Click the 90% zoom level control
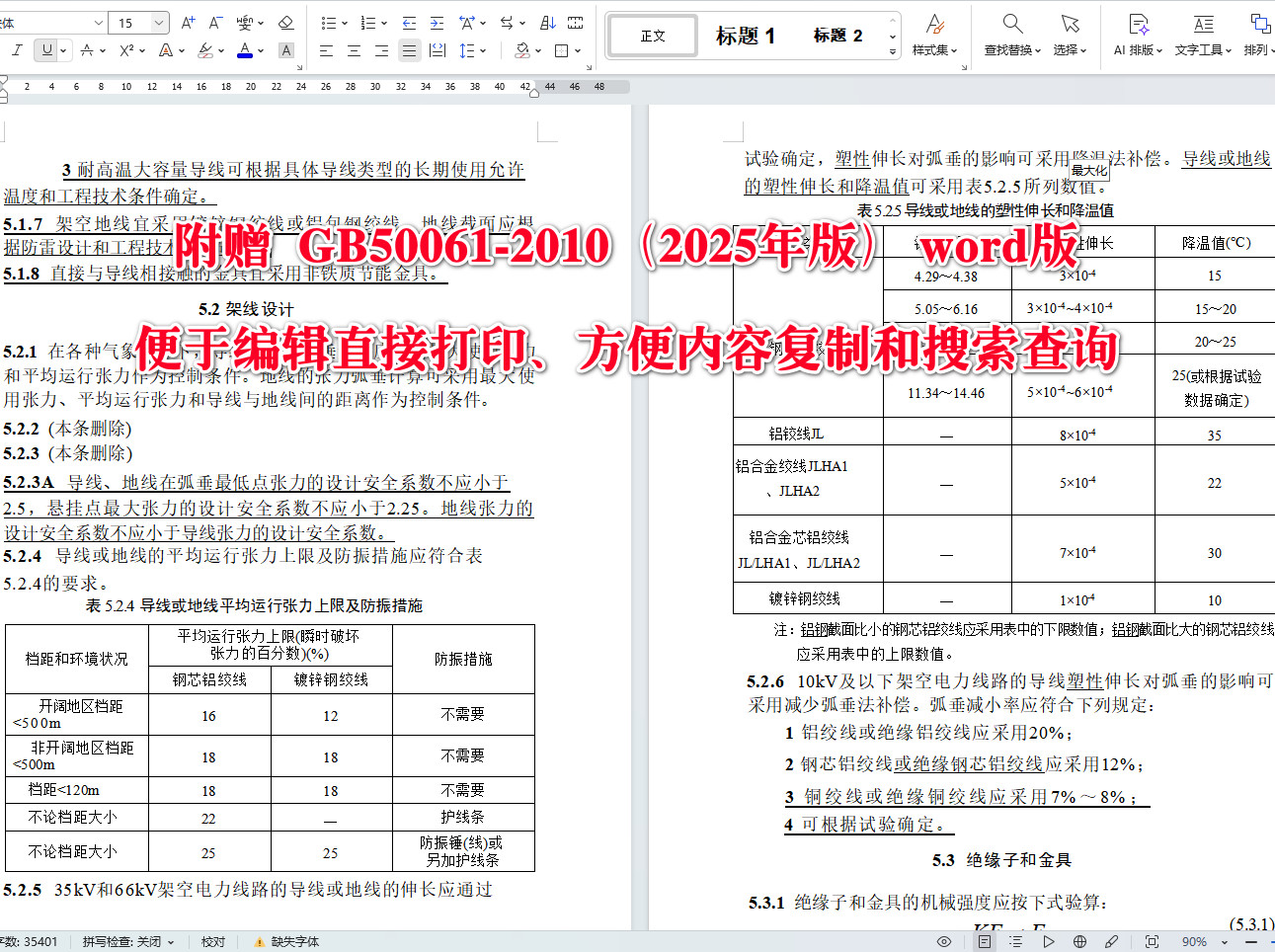This screenshot has width=1275, height=952. click(1194, 941)
